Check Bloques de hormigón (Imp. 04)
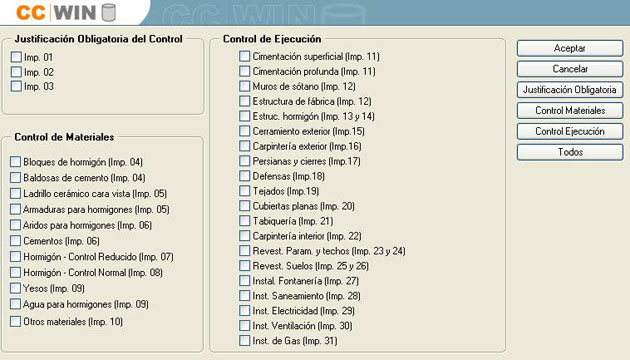Image resolution: width=630 pixels, height=360 pixels. (x=15, y=162)
